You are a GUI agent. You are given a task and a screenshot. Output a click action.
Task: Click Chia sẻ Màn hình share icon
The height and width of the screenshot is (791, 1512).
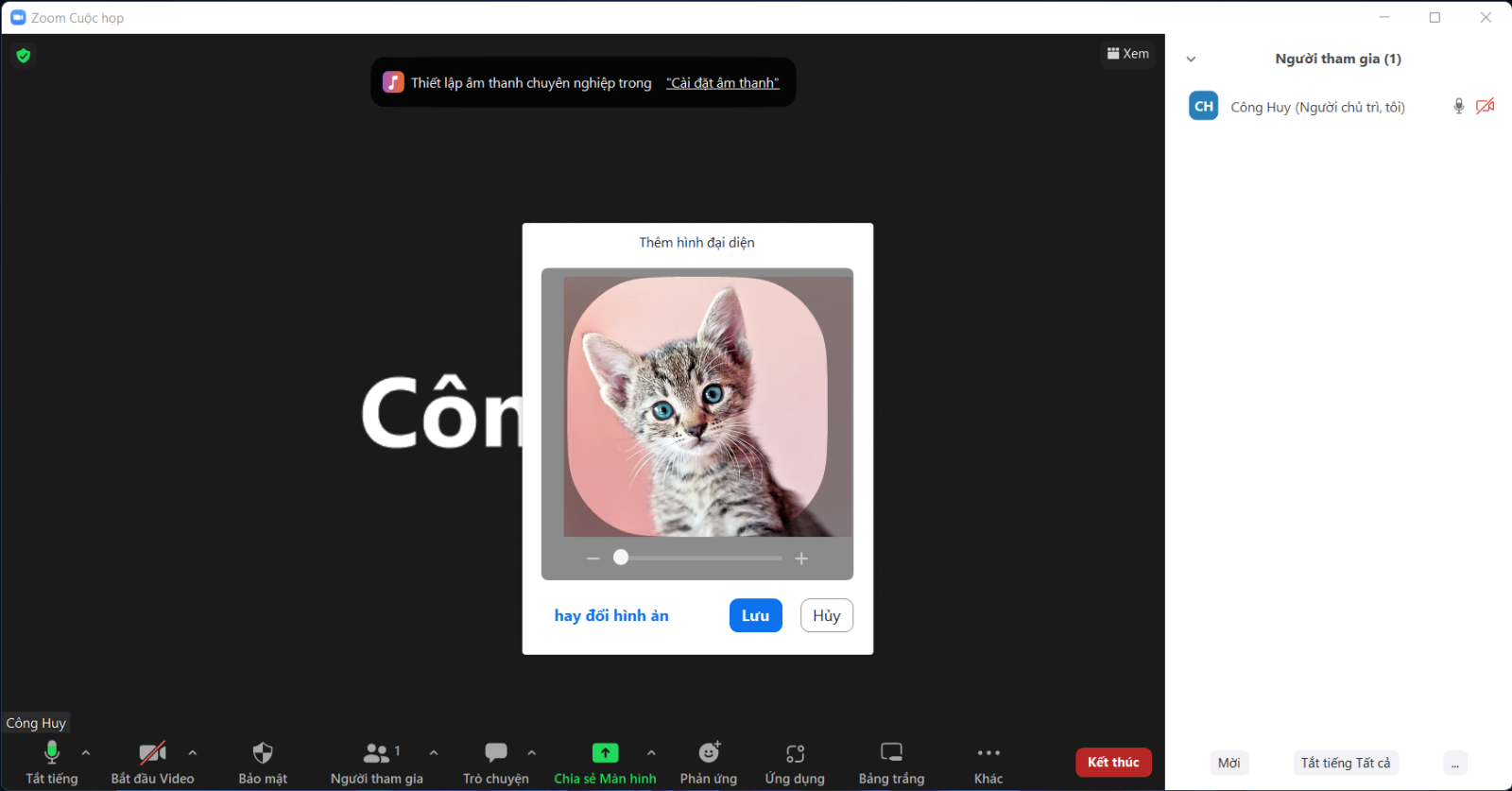click(605, 753)
